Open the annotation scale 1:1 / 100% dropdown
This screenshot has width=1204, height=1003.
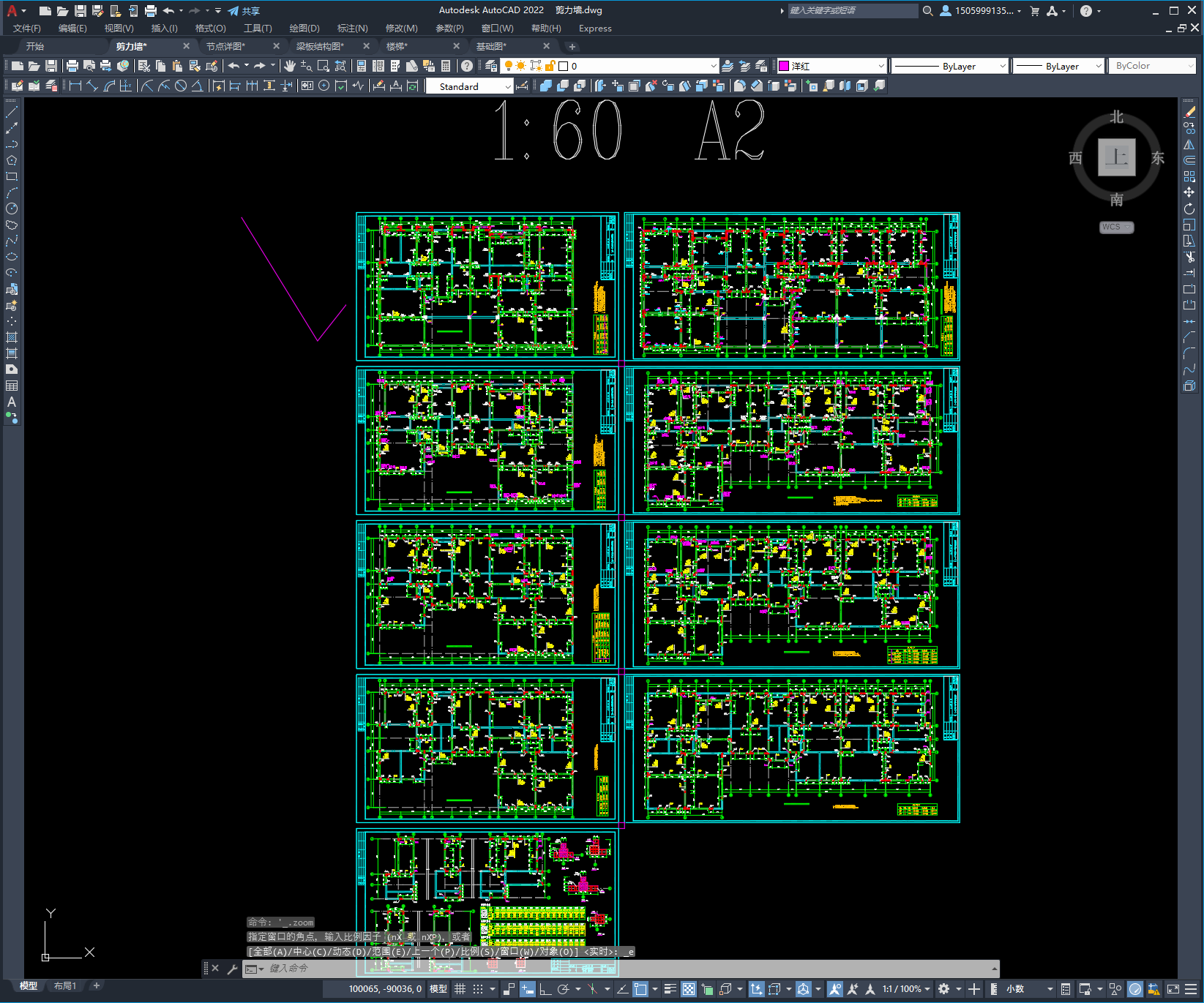(906, 989)
